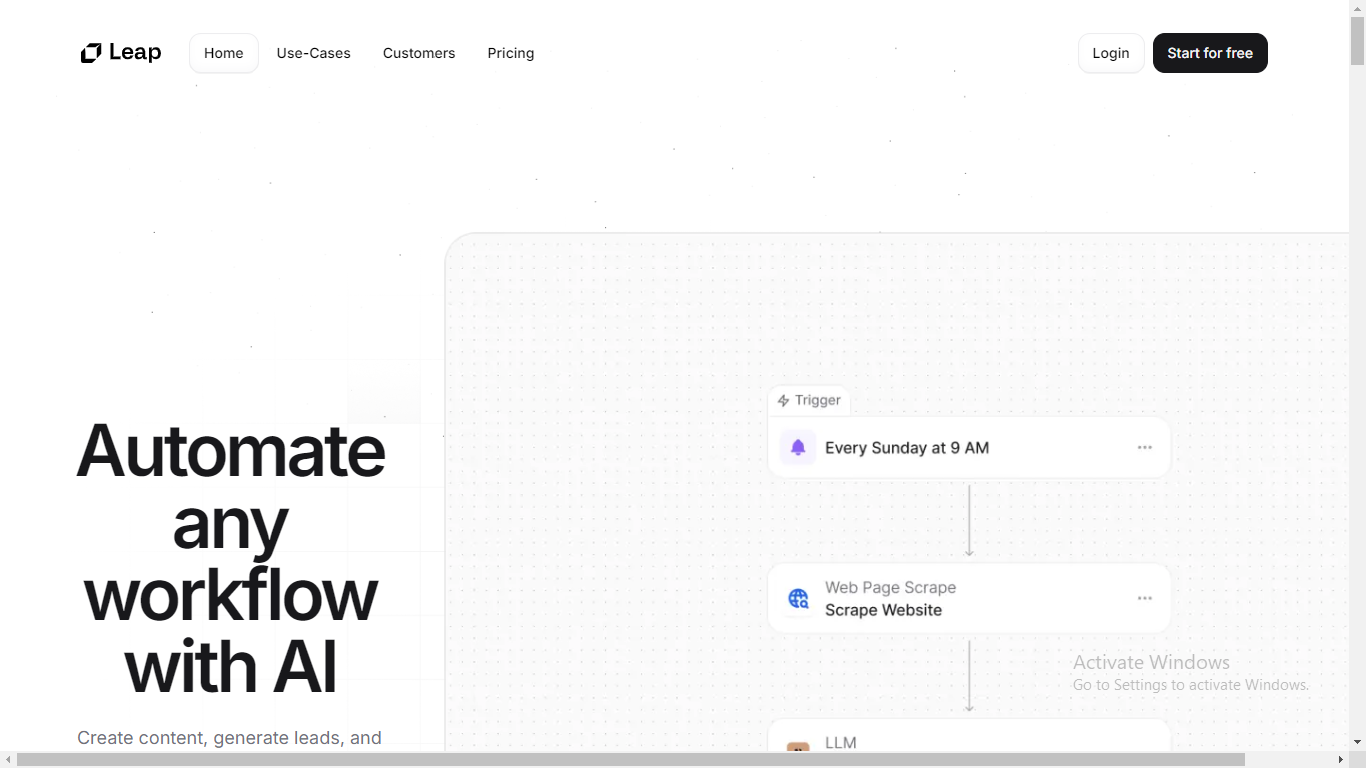Click the orange LLM node icon
Image resolution: width=1366 pixels, height=768 pixels.
(x=797, y=749)
